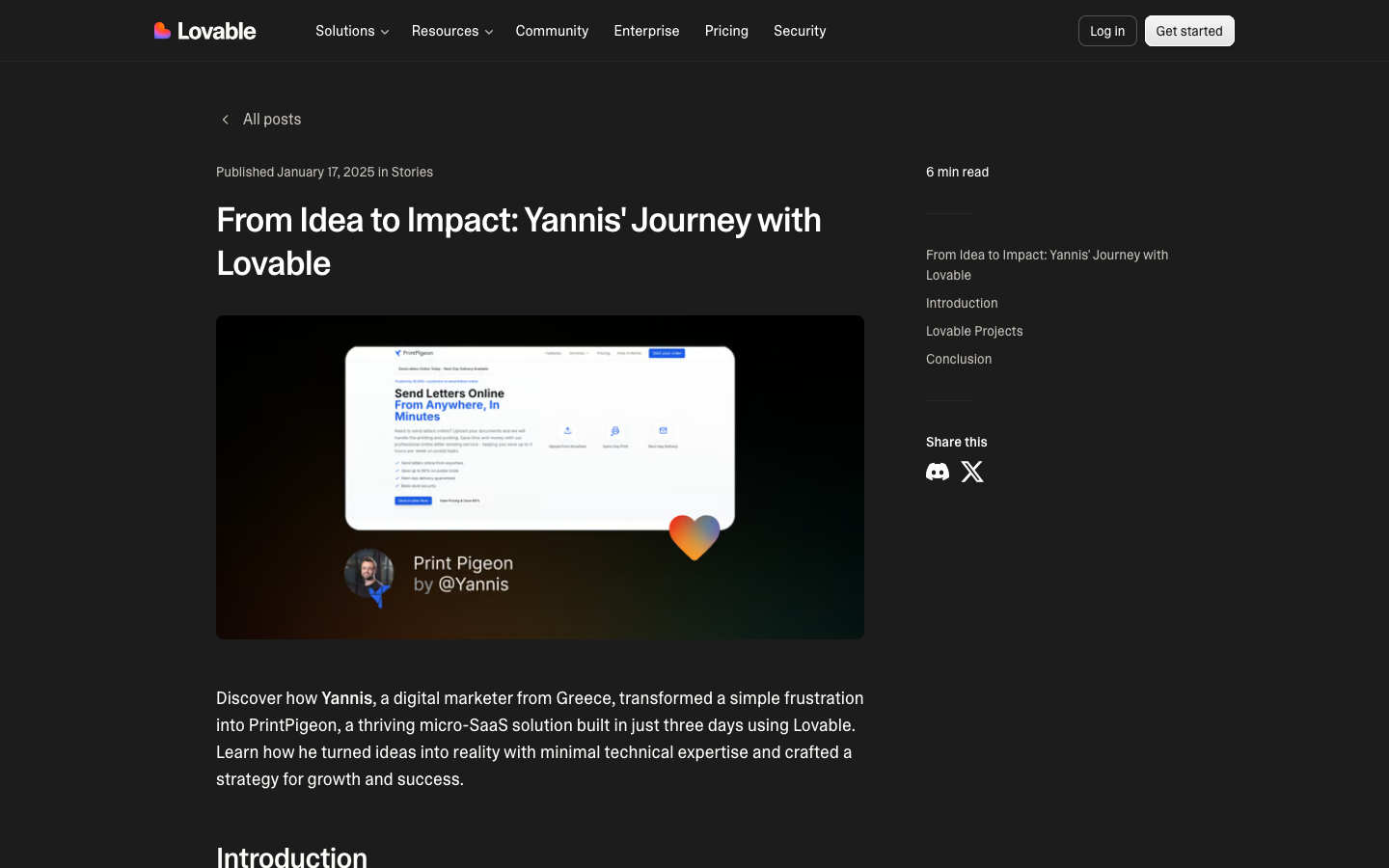Click the Lovable heart logo icon

162,31
